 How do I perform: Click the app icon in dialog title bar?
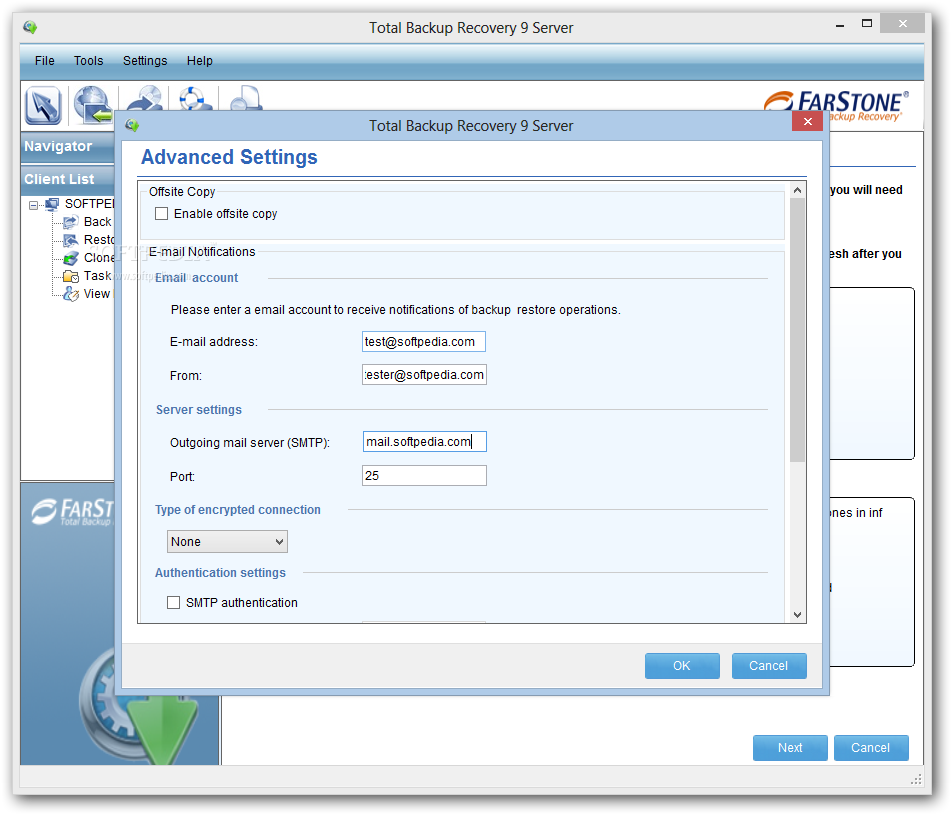(132, 126)
